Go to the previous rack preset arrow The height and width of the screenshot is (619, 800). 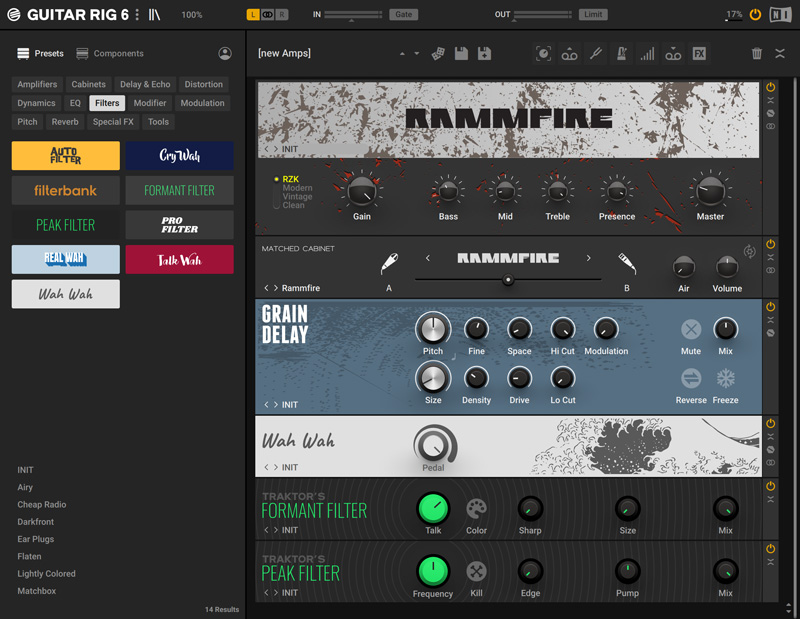click(402, 54)
